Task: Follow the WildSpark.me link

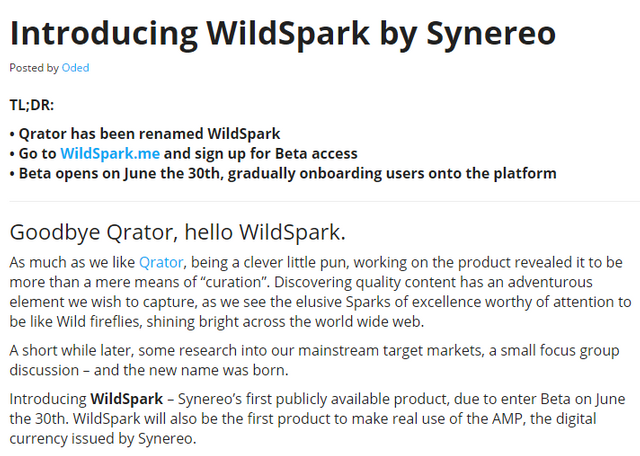Action: click(110, 153)
